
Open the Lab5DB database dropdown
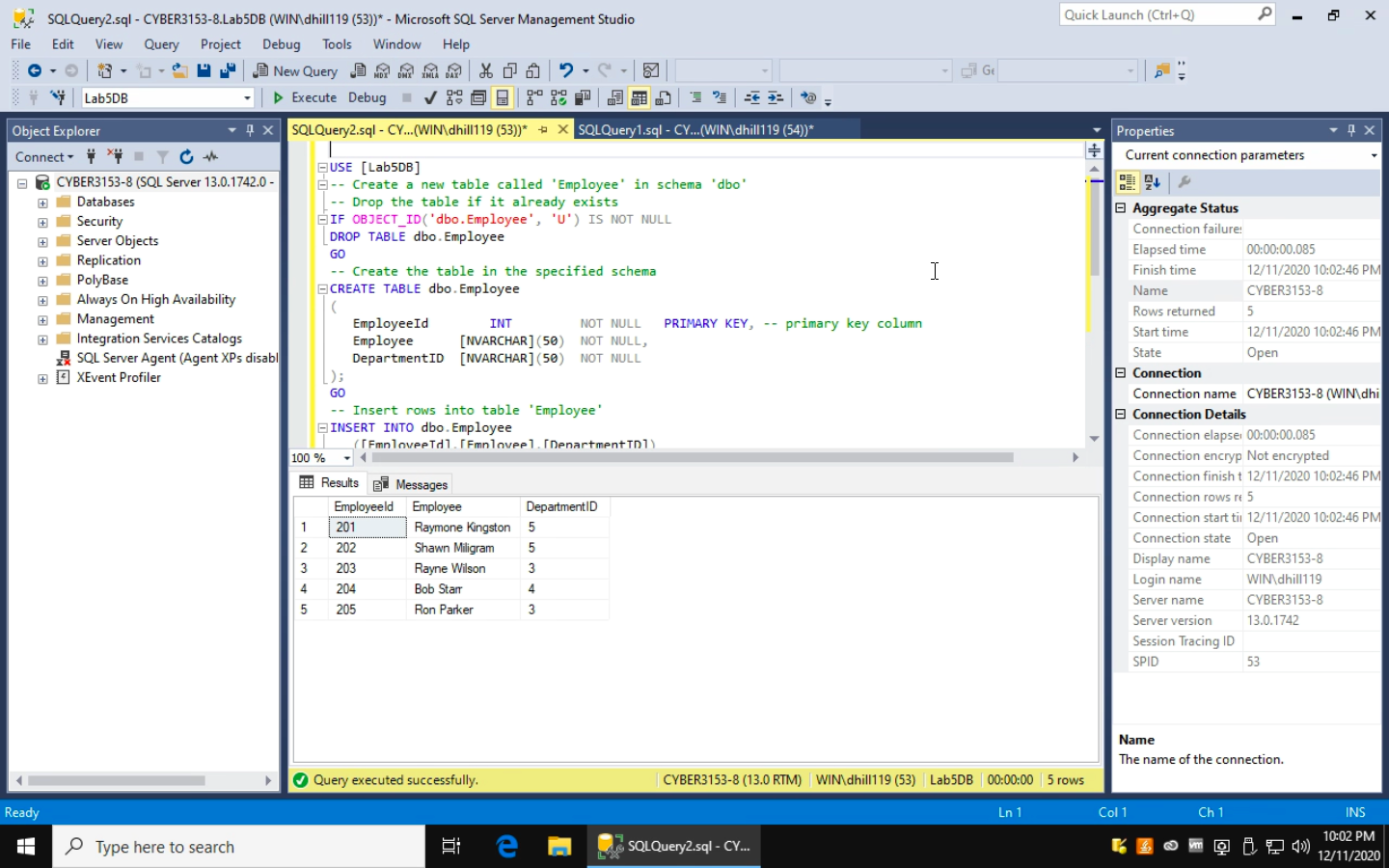coord(247,98)
